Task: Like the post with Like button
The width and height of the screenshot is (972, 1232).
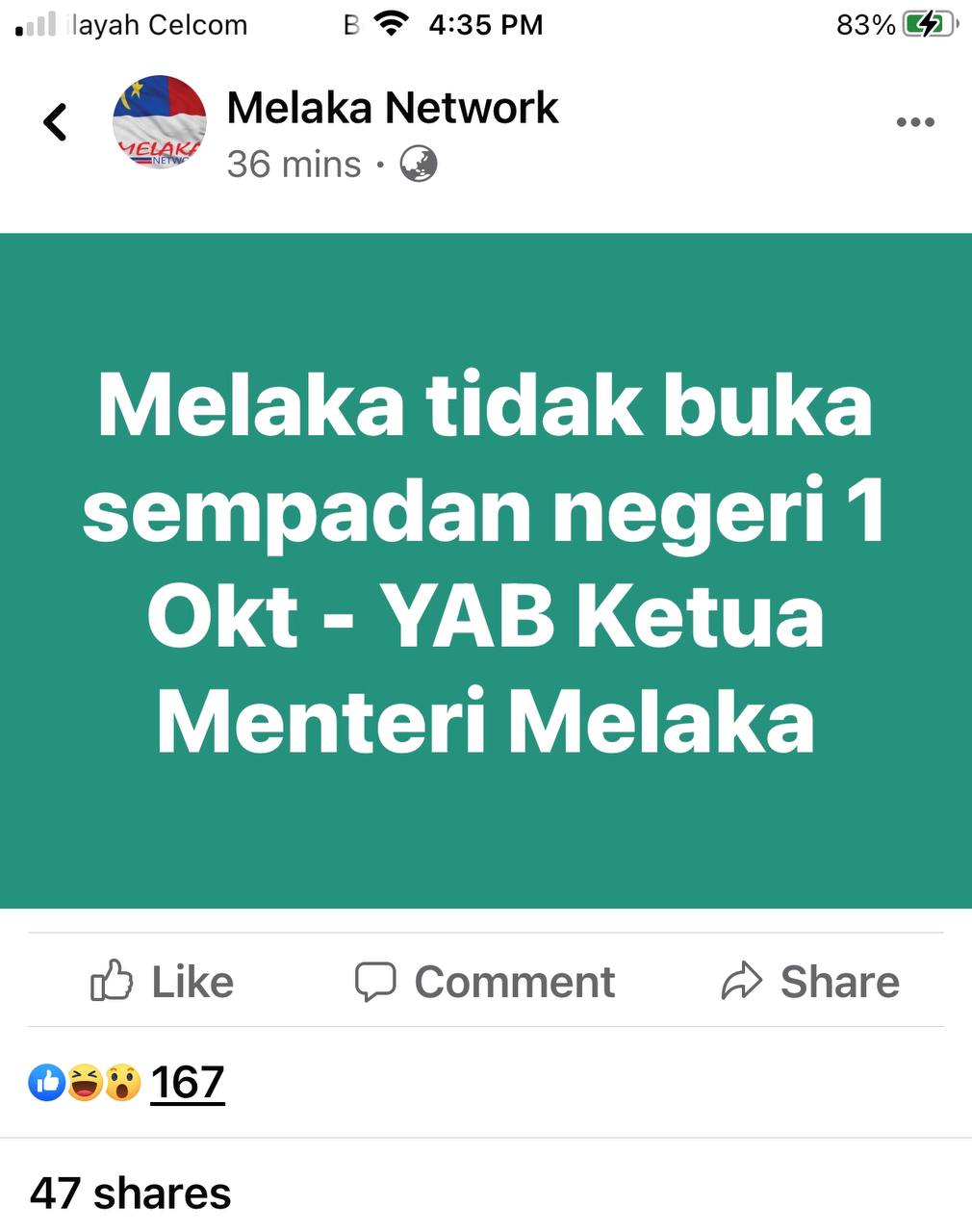Action: click(162, 982)
